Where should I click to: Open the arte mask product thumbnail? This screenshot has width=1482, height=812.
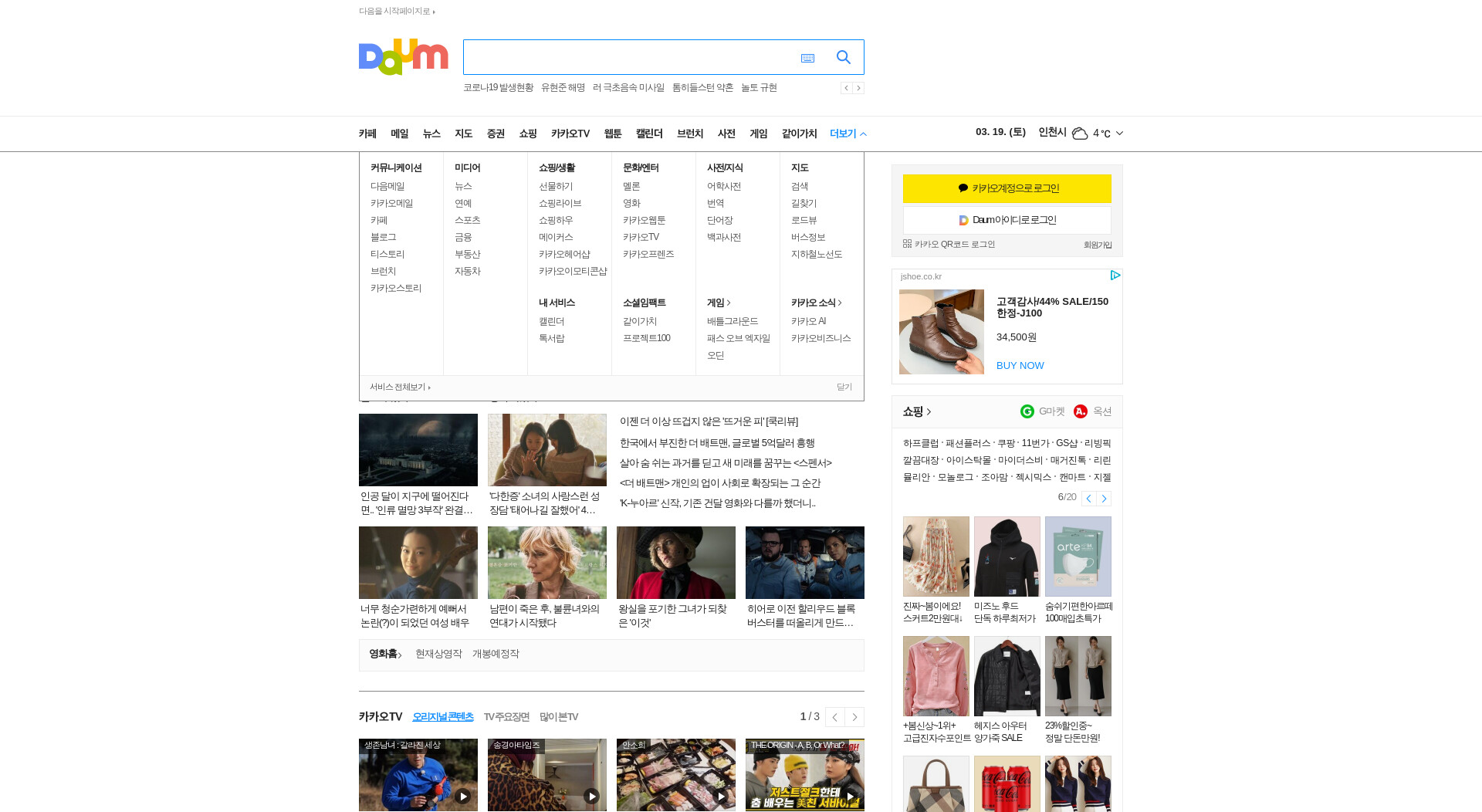pos(1078,557)
